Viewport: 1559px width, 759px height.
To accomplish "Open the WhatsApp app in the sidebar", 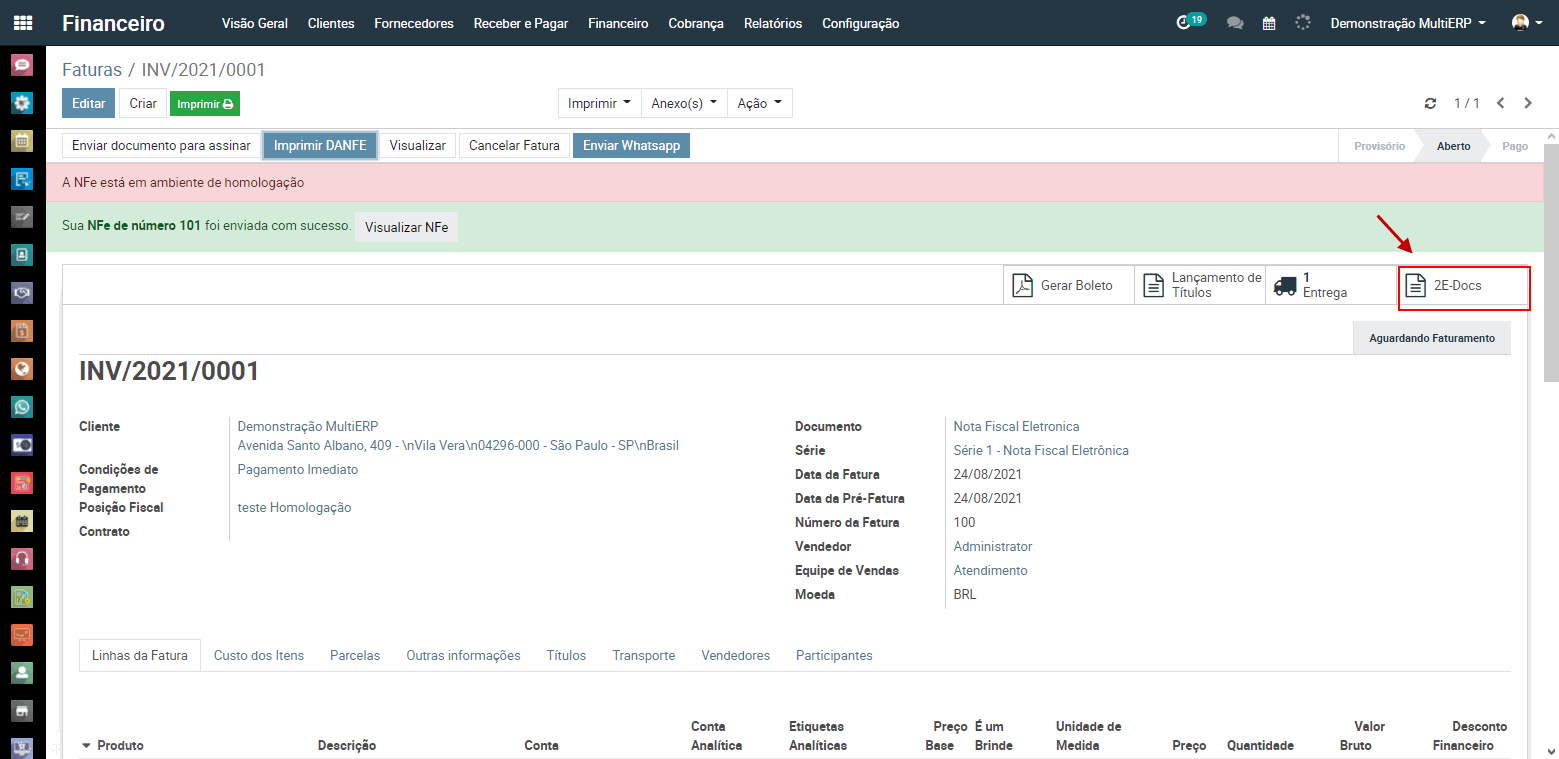I will 22,407.
